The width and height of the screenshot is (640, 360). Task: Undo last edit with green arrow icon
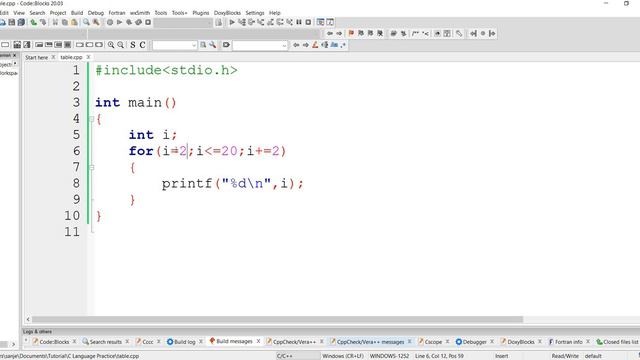coord(33,22)
